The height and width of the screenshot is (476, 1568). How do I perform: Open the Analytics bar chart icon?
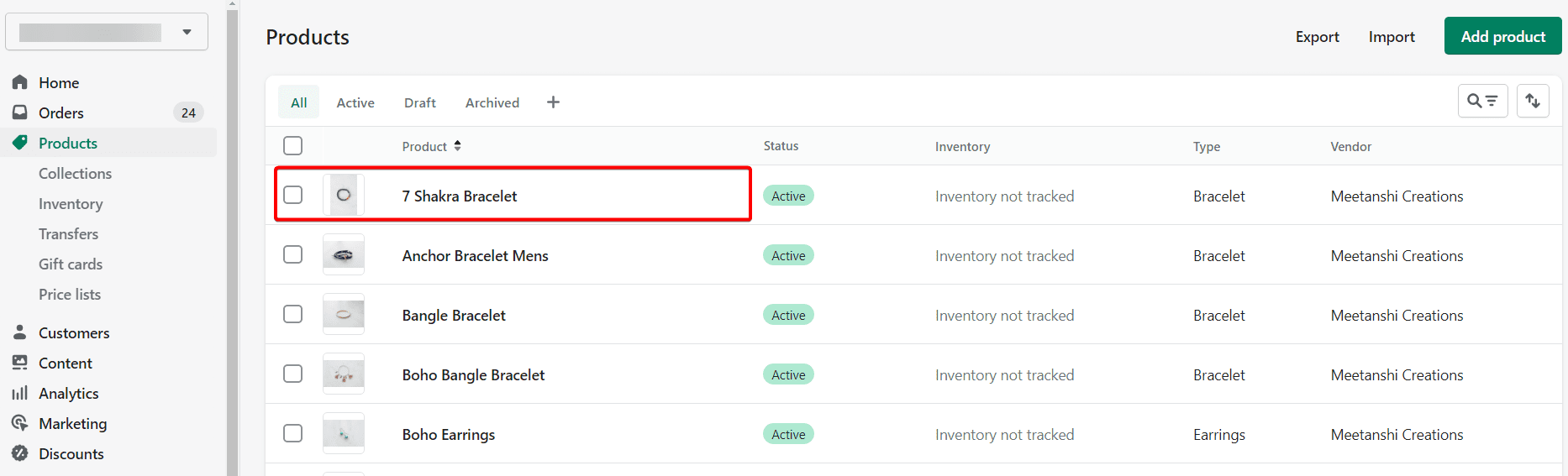[20, 393]
